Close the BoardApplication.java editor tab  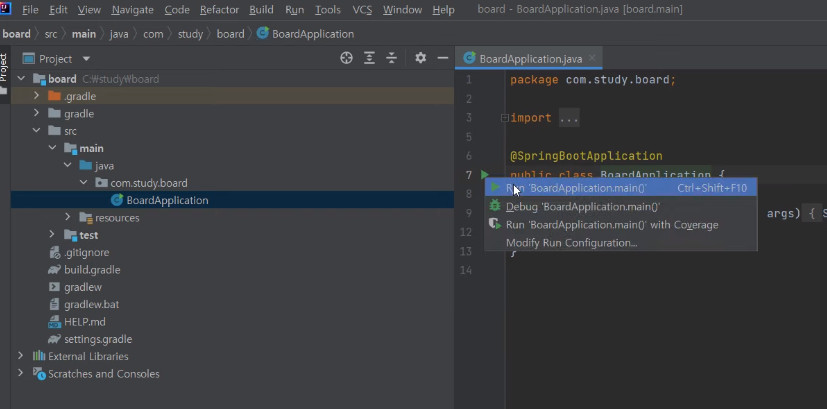click(592, 58)
